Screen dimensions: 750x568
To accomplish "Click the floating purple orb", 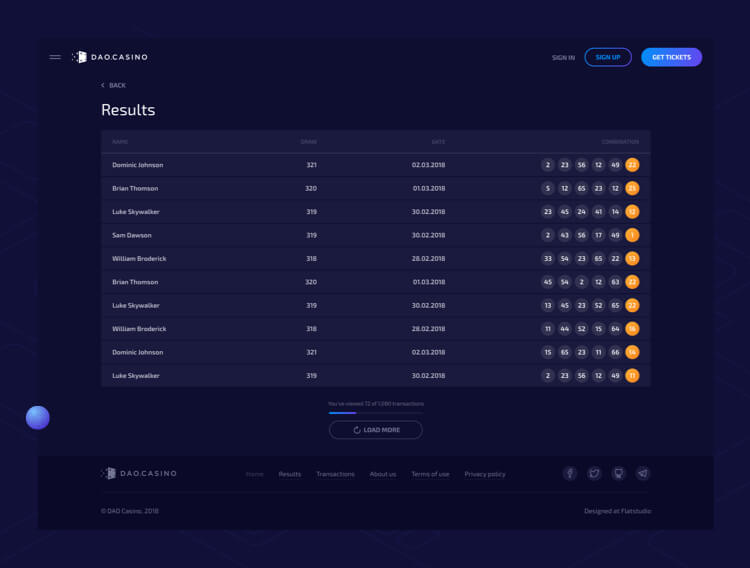I will 38,417.
